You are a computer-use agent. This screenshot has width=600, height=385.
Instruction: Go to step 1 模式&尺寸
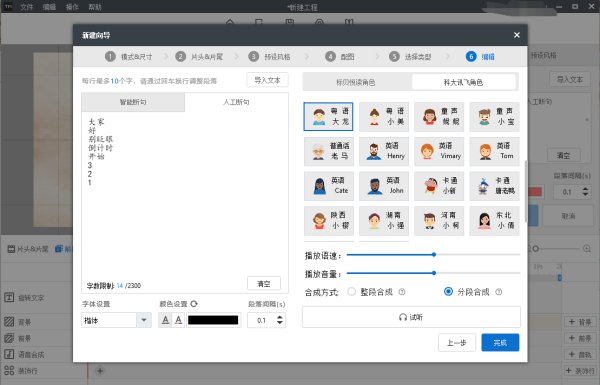click(x=129, y=57)
